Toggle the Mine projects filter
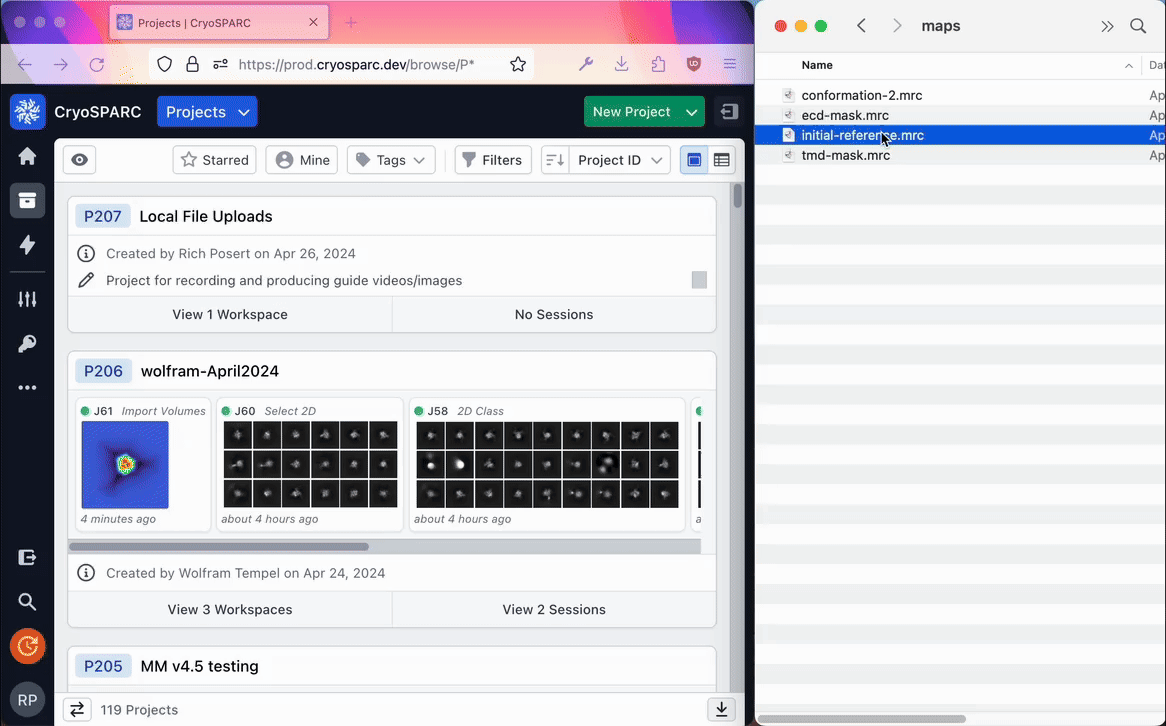The height and width of the screenshot is (726, 1166). tap(303, 160)
